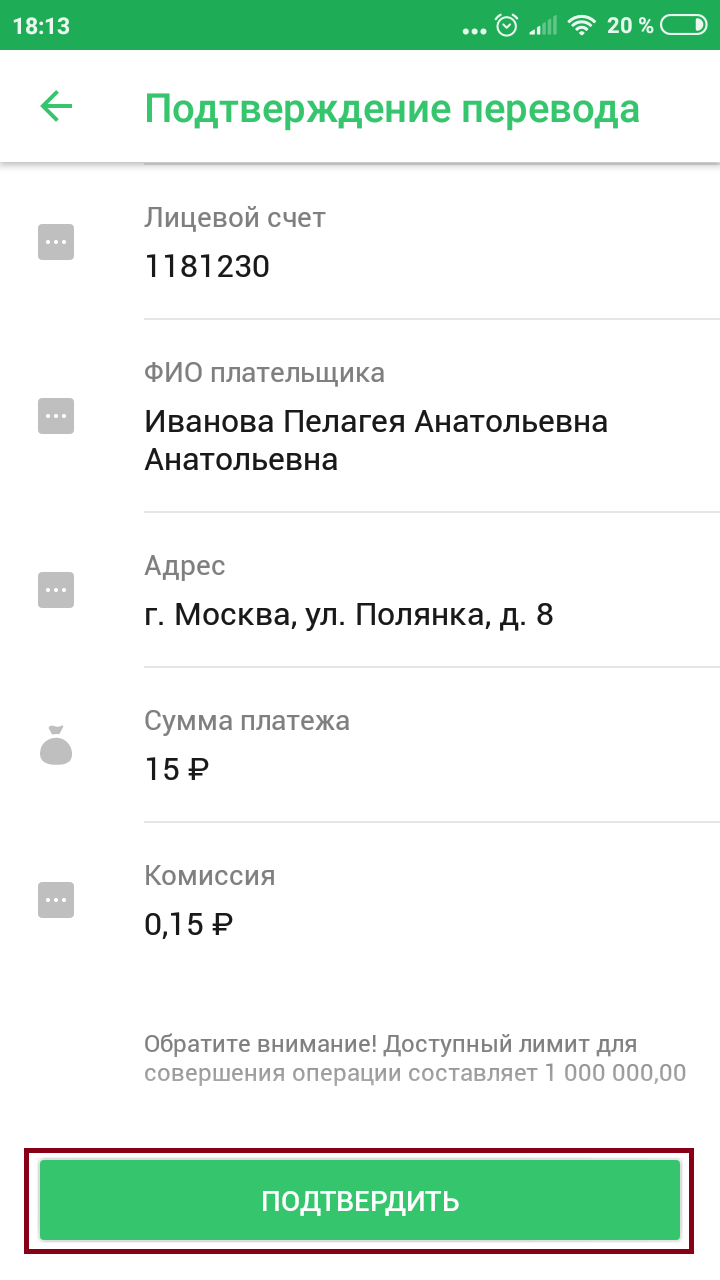
Task: Tap the icon beside Лицевой счет
Action: (x=56, y=242)
